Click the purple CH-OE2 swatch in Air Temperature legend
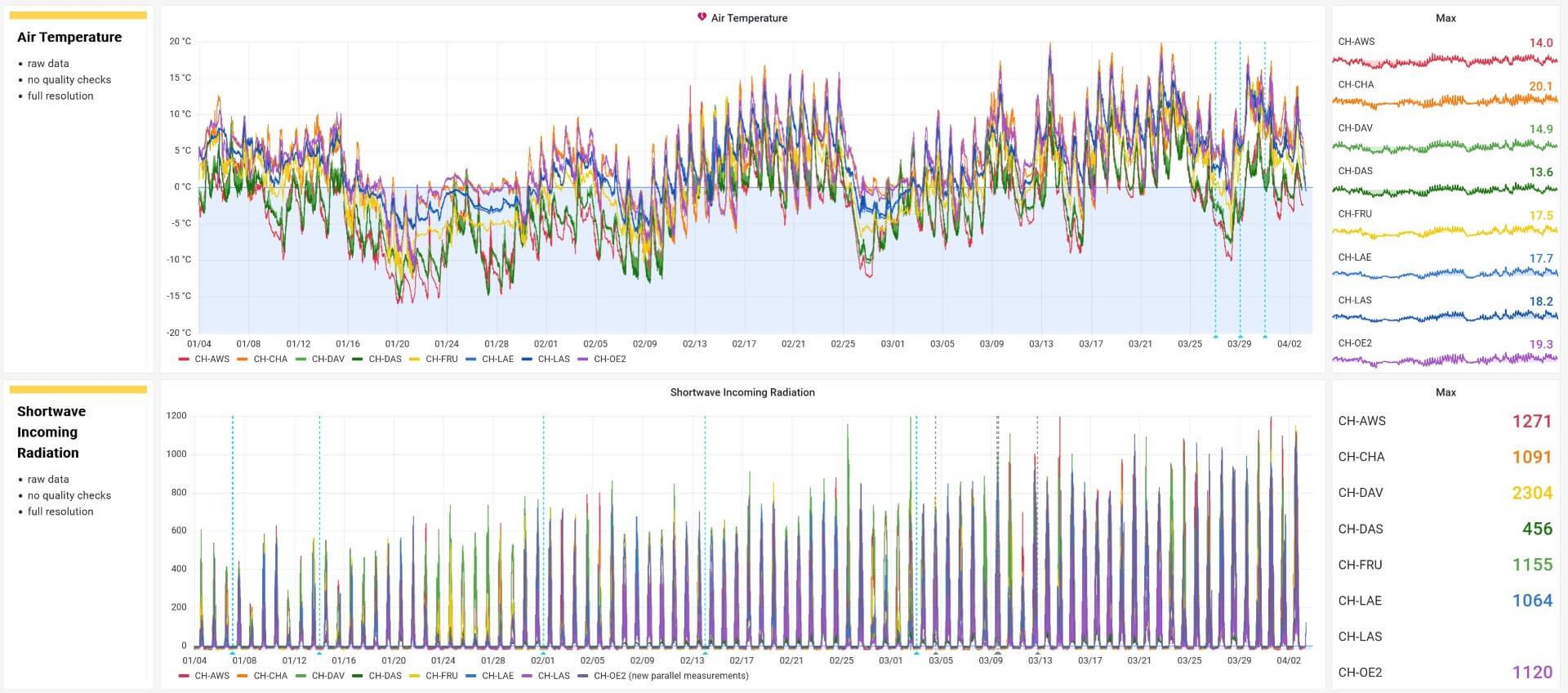1568x693 pixels. coord(583,359)
